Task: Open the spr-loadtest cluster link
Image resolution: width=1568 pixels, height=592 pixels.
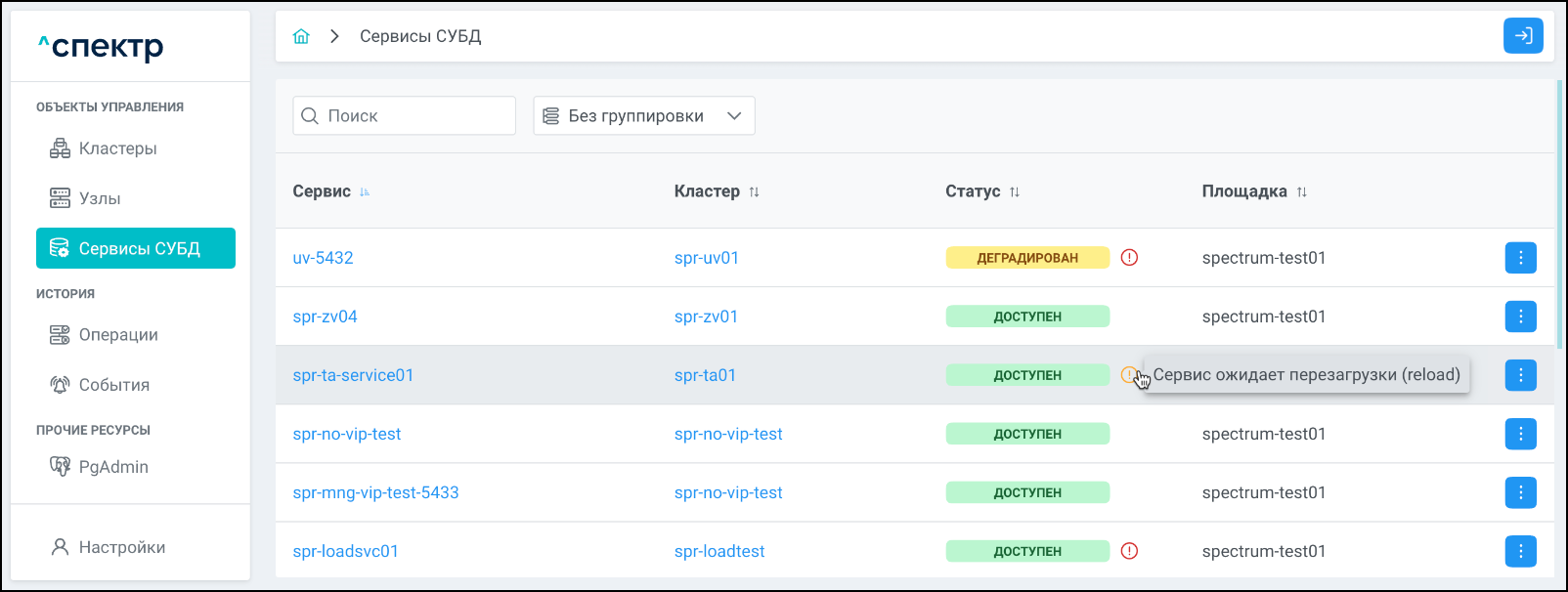Action: [719, 551]
